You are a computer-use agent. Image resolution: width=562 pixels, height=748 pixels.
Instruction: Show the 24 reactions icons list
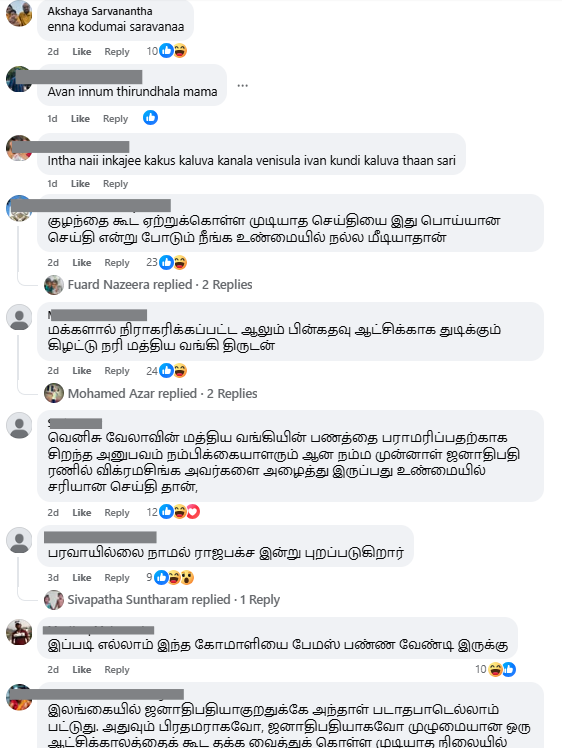coord(167,371)
